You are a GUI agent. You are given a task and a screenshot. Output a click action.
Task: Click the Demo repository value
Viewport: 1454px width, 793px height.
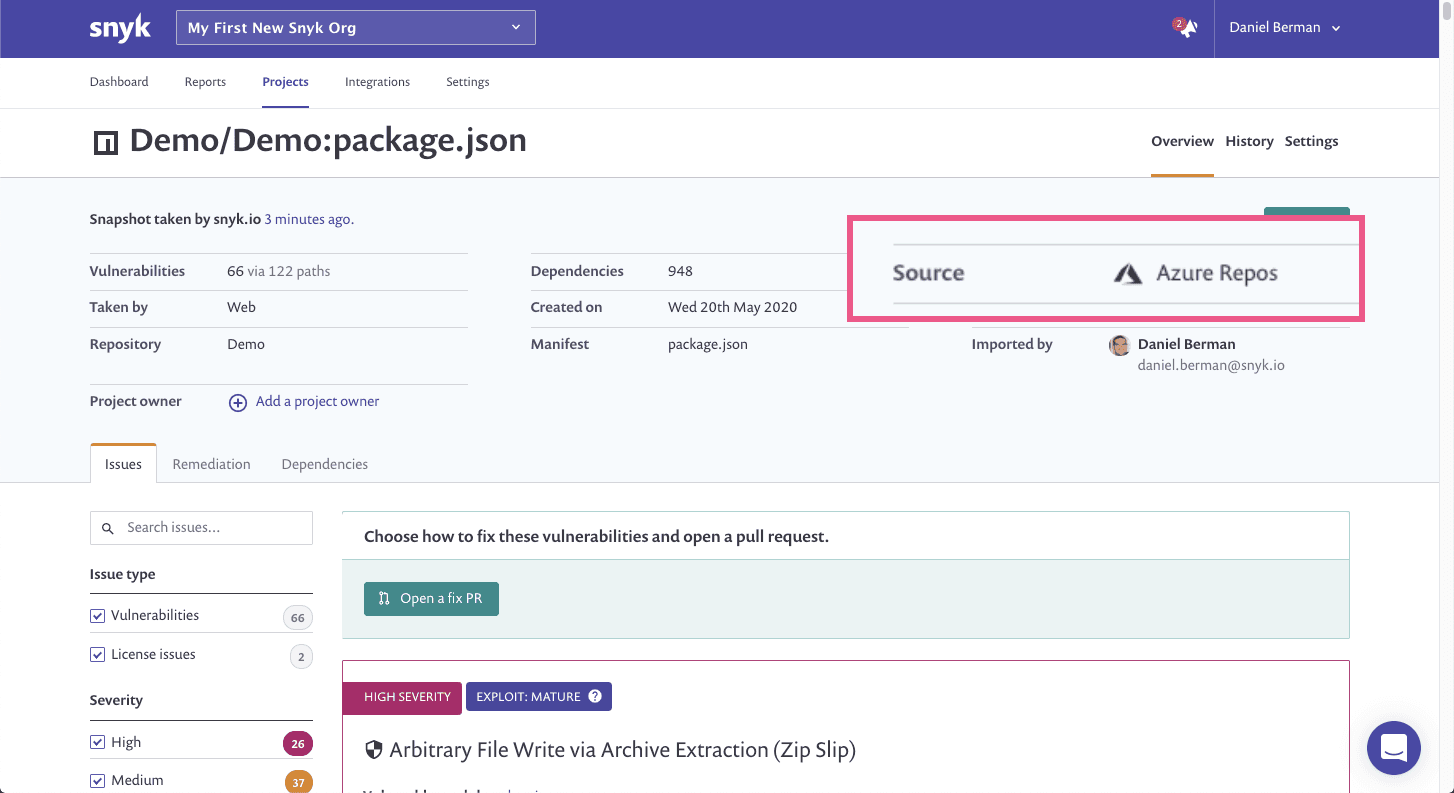click(x=246, y=344)
